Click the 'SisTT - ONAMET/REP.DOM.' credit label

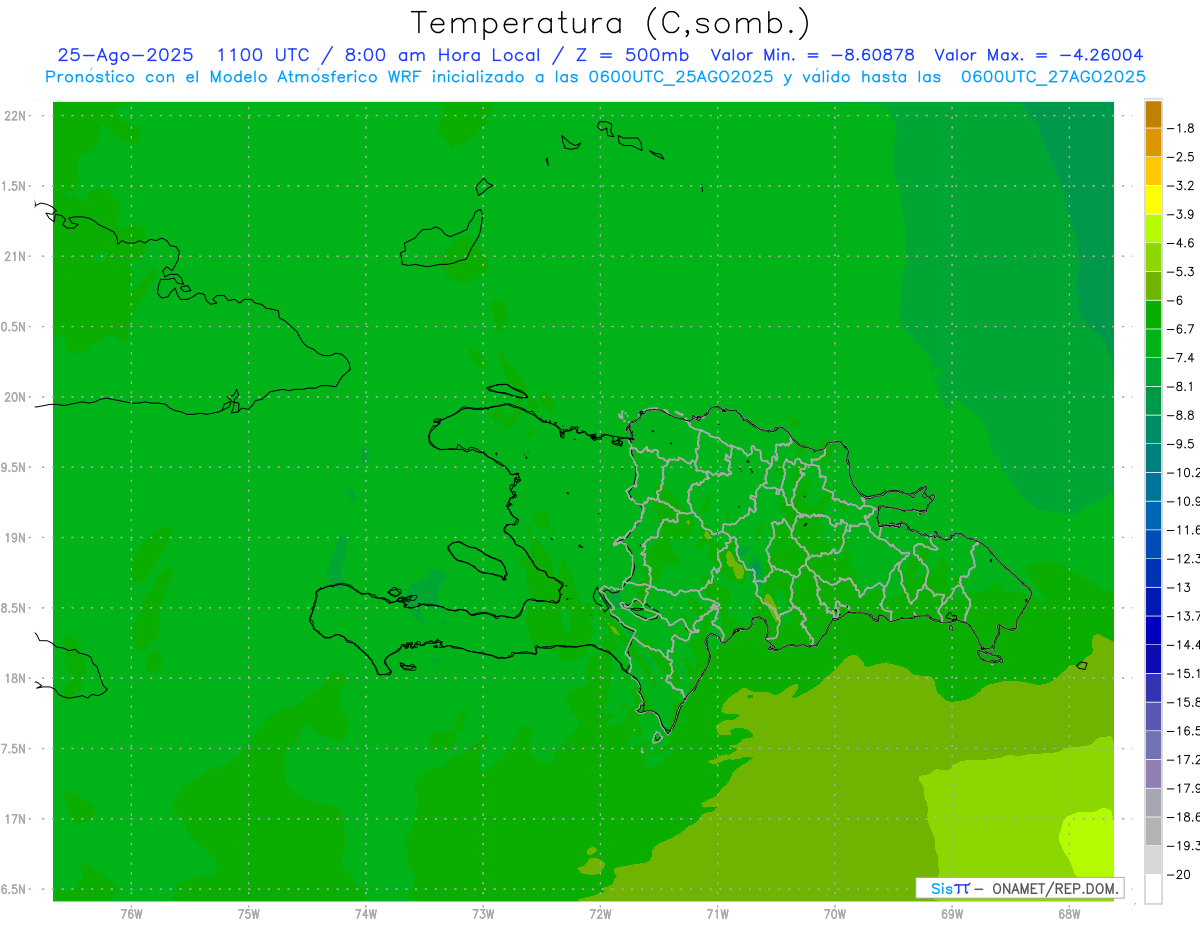click(1020, 888)
